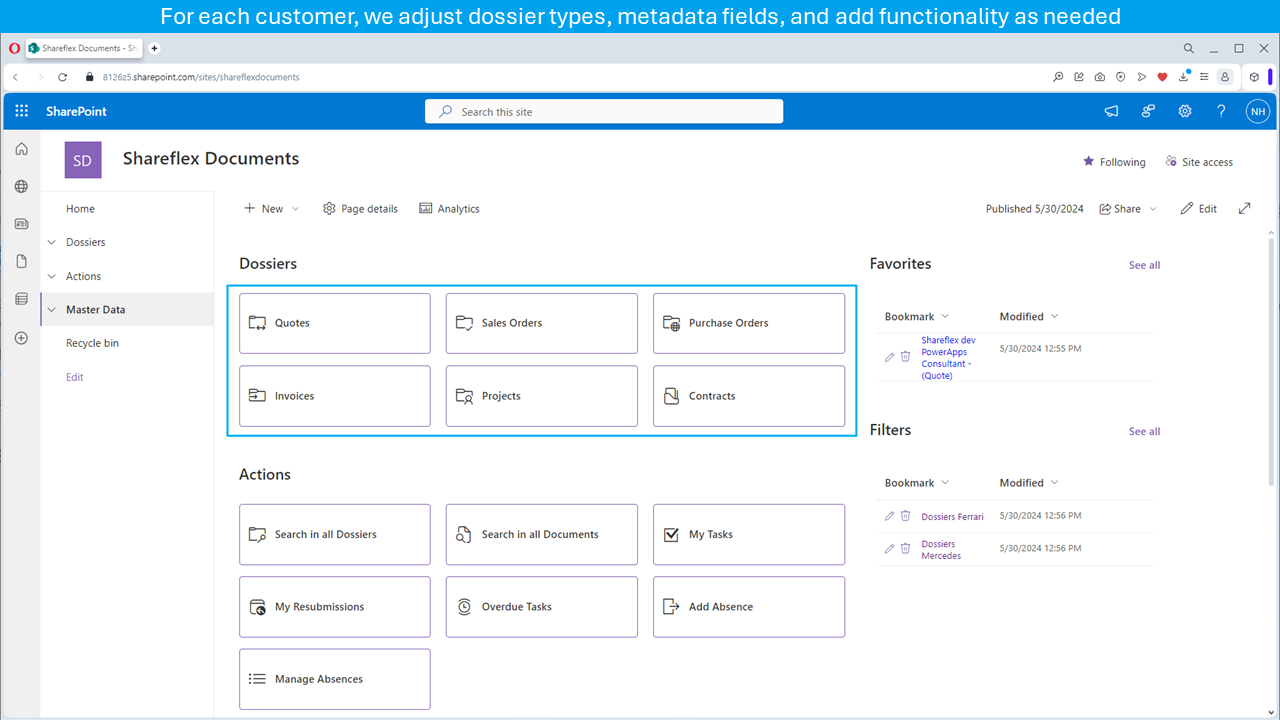
Task: Edit the Shareflex dev PowerApps bookmark with pencil
Action: tap(889, 357)
